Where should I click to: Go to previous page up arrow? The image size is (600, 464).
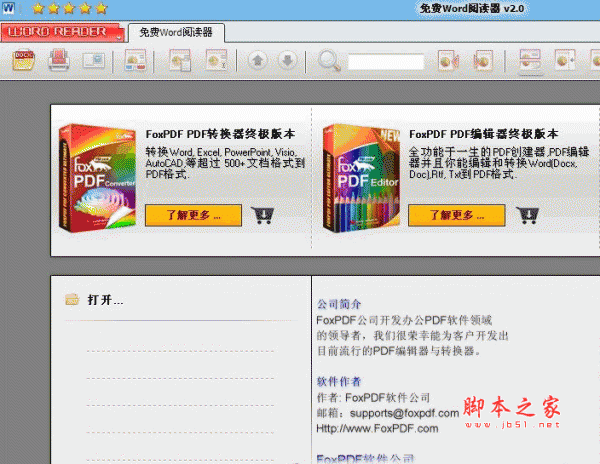pyautogui.click(x=258, y=60)
